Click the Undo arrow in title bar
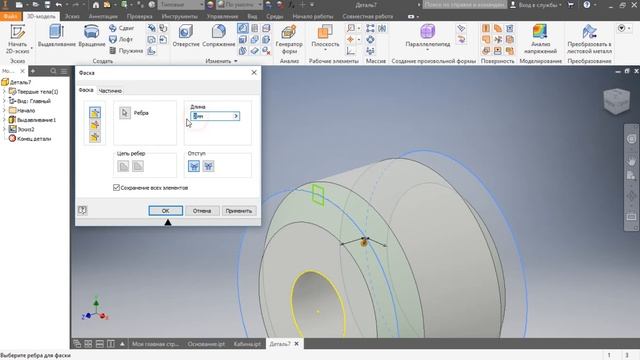This screenshot has width=640, height=360. pos(59,5)
